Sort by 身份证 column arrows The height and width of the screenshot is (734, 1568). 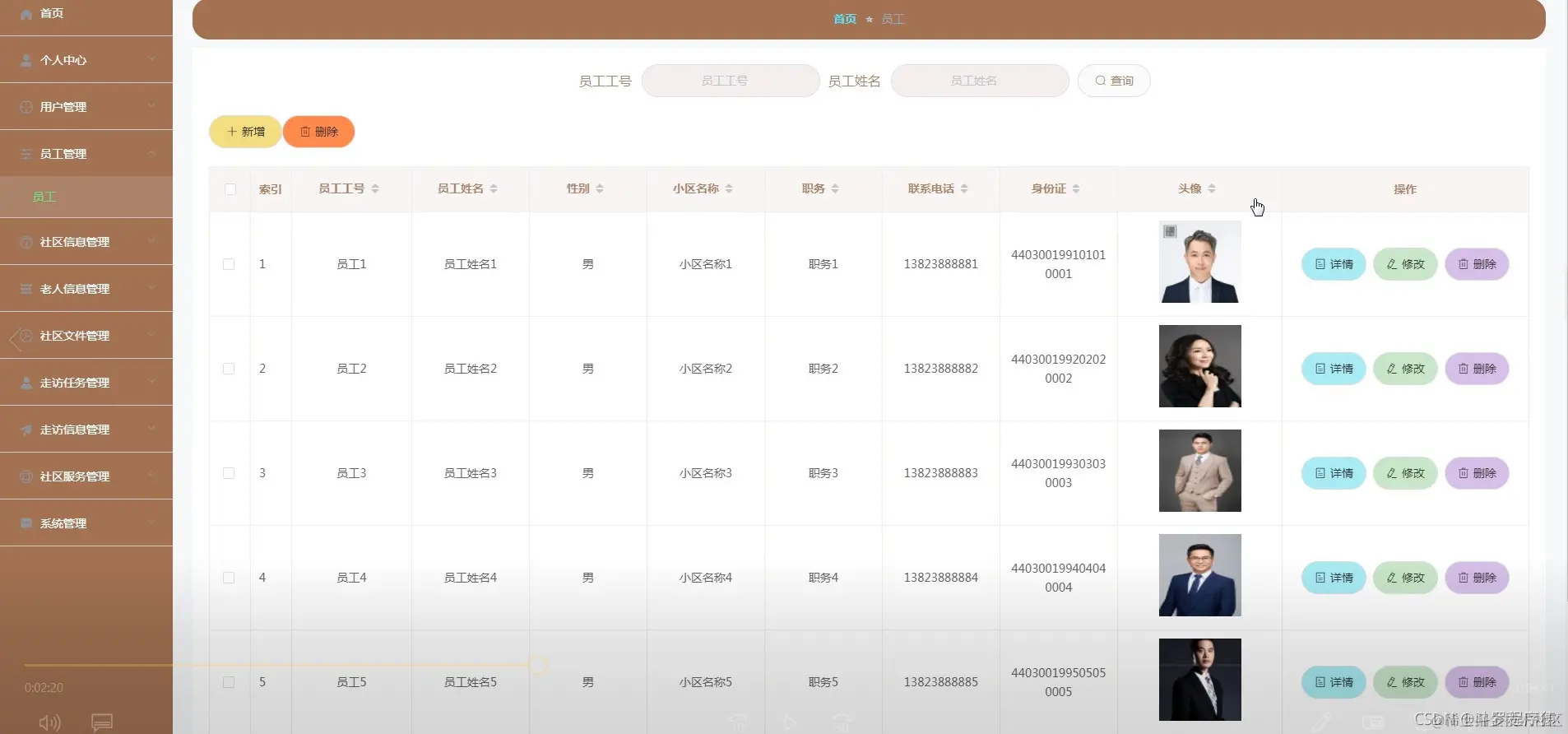1076,188
